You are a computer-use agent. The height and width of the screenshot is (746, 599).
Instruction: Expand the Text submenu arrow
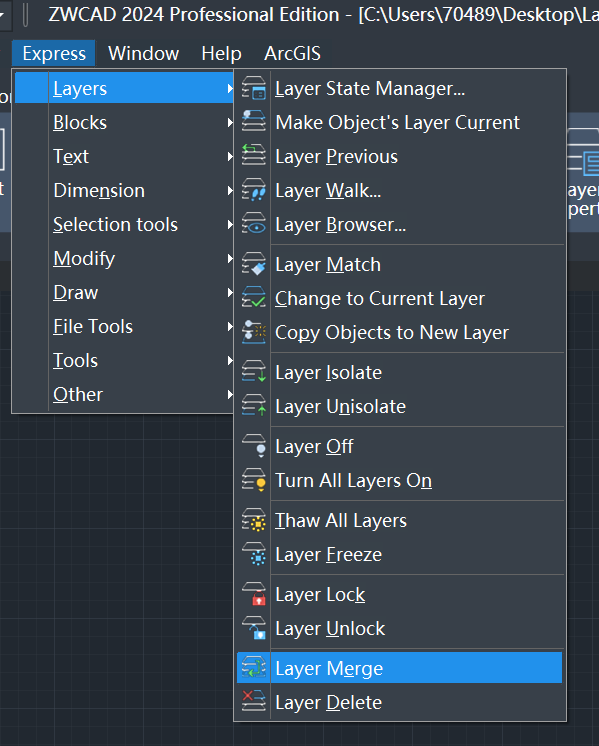(230, 157)
